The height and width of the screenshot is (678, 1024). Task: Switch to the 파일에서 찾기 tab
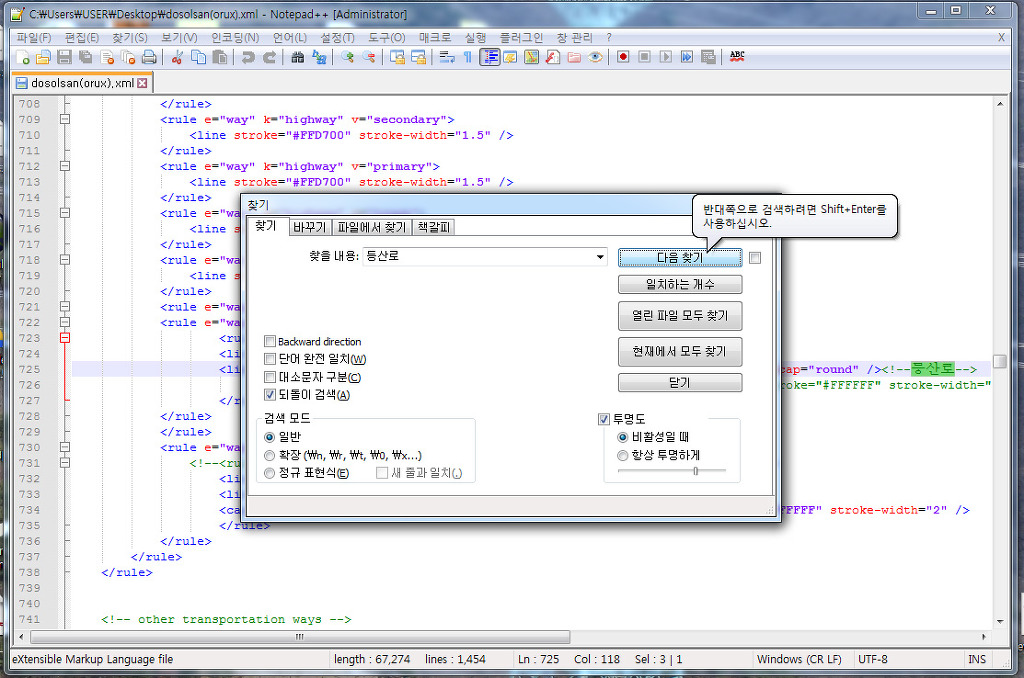click(371, 227)
